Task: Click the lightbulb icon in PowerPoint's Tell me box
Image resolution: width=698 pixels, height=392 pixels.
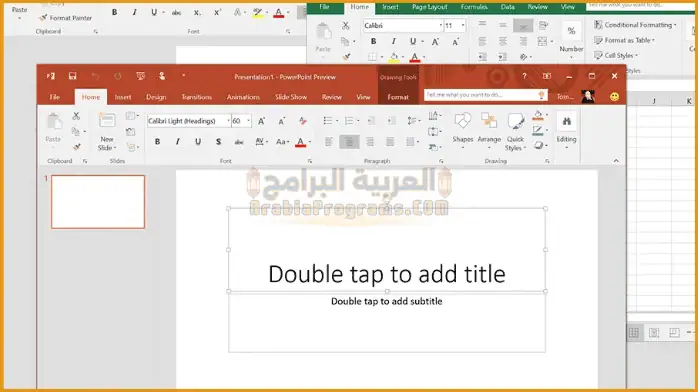Action: (x=541, y=95)
